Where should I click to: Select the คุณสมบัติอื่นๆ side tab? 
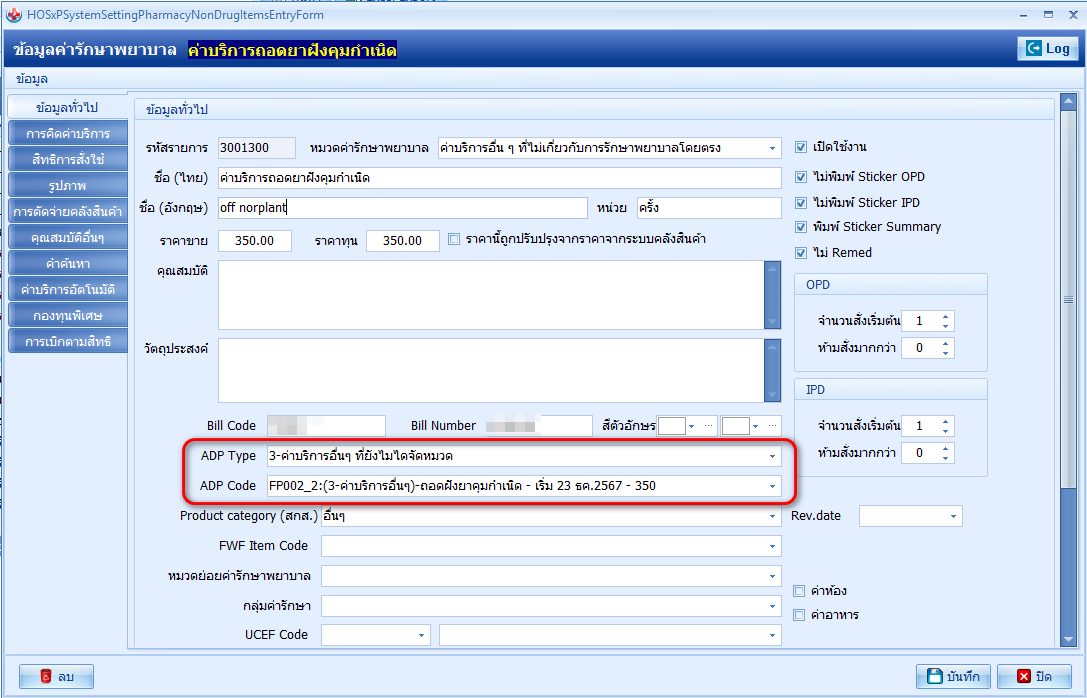pos(68,238)
